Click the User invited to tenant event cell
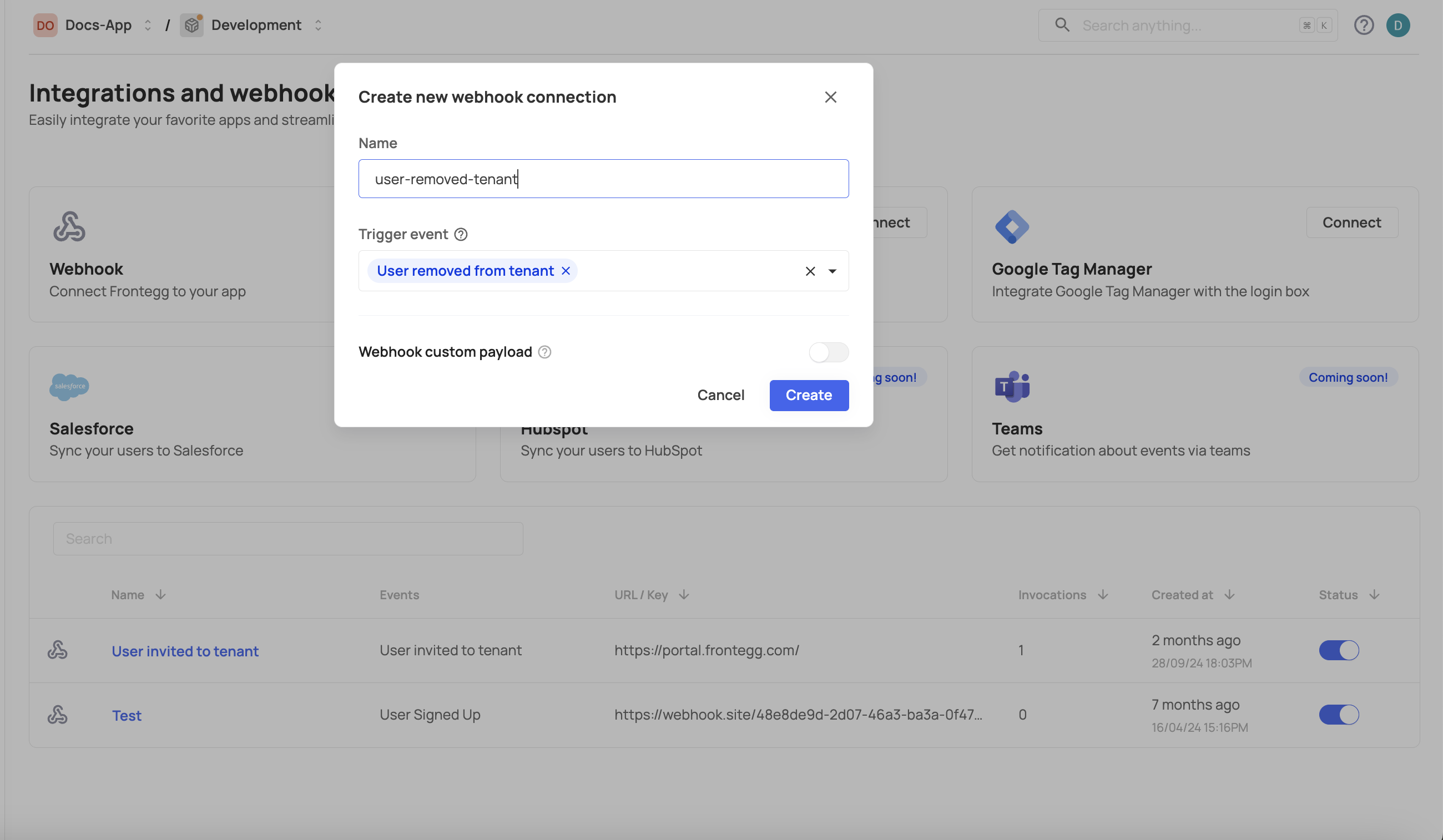 [450, 650]
